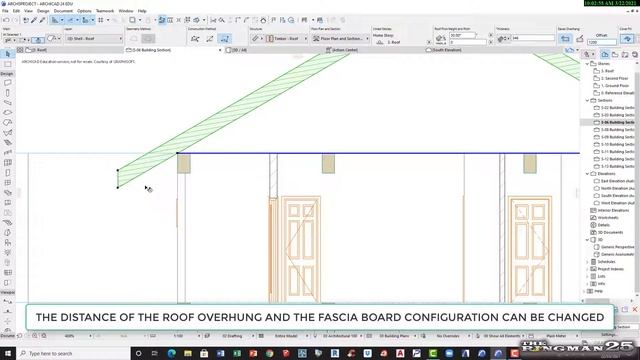
Task: Select the Marquee tool in toolbox
Action: point(7,64)
